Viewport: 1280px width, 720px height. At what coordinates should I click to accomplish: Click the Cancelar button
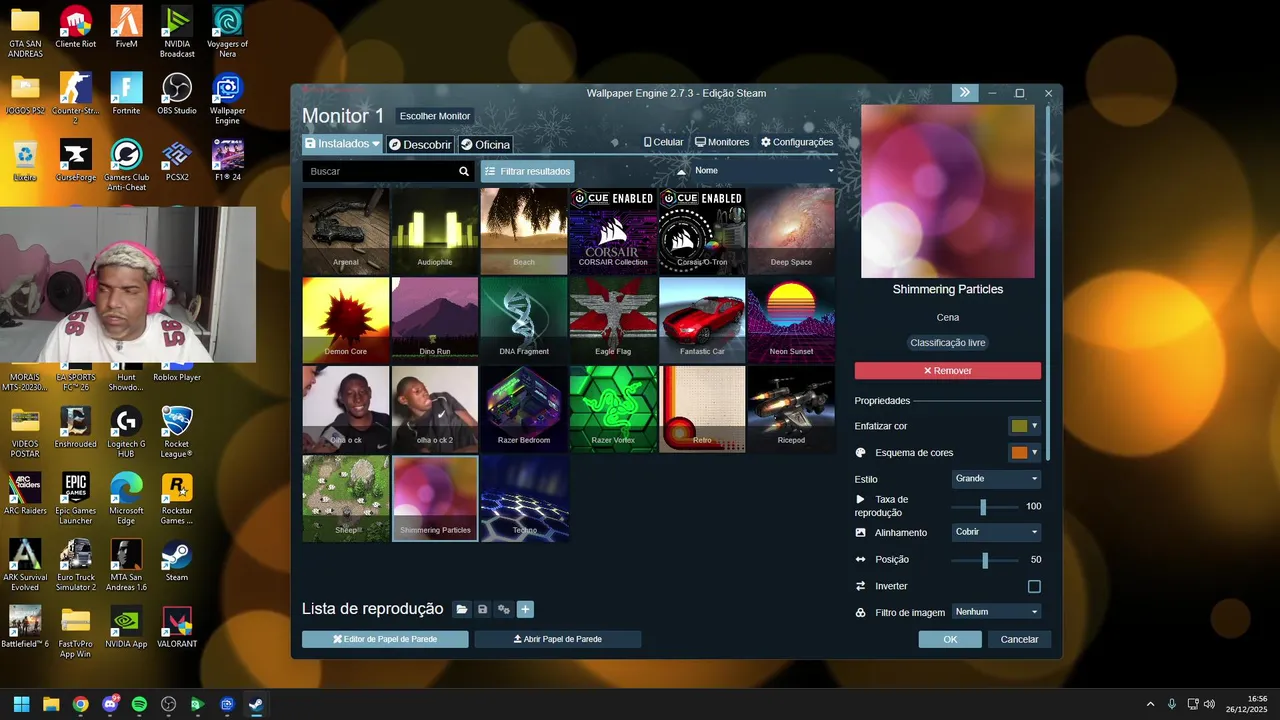(1020, 639)
